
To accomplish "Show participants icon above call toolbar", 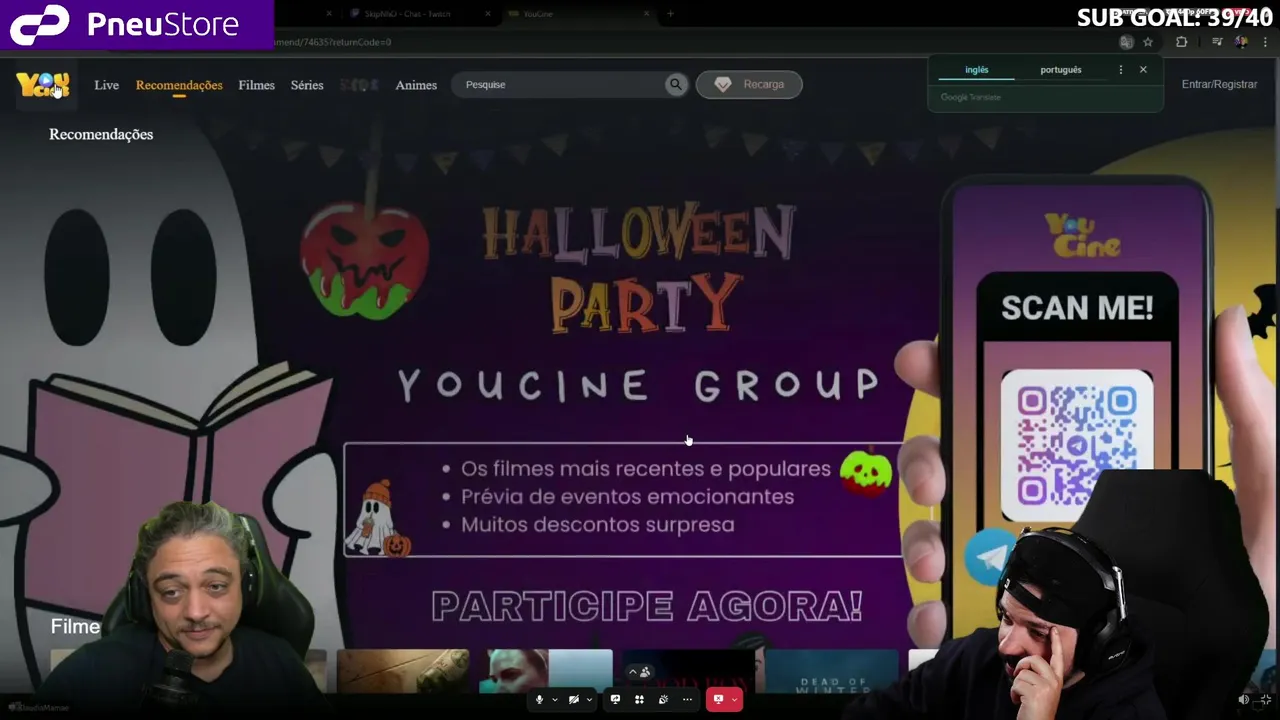I will 644,672.
